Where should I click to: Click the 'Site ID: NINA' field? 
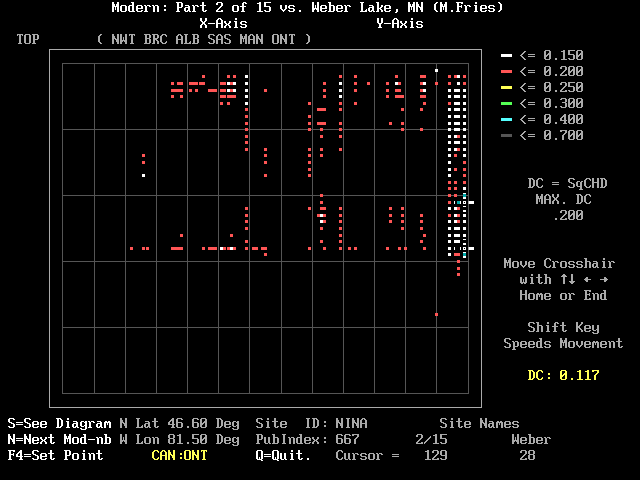click(x=311, y=424)
